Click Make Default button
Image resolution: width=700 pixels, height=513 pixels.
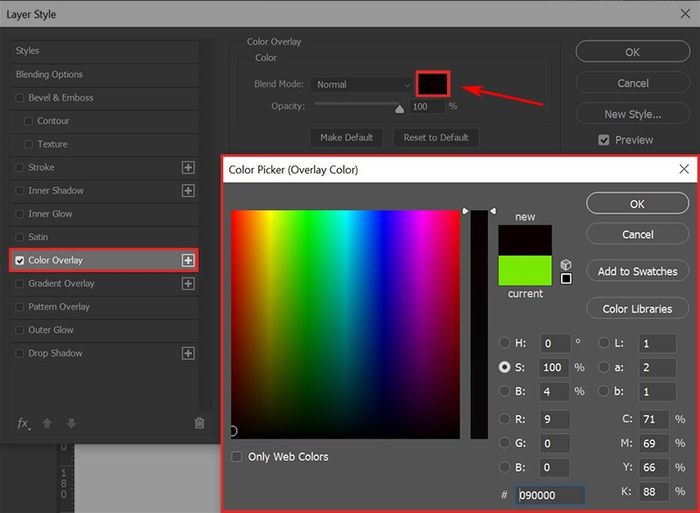click(347, 138)
